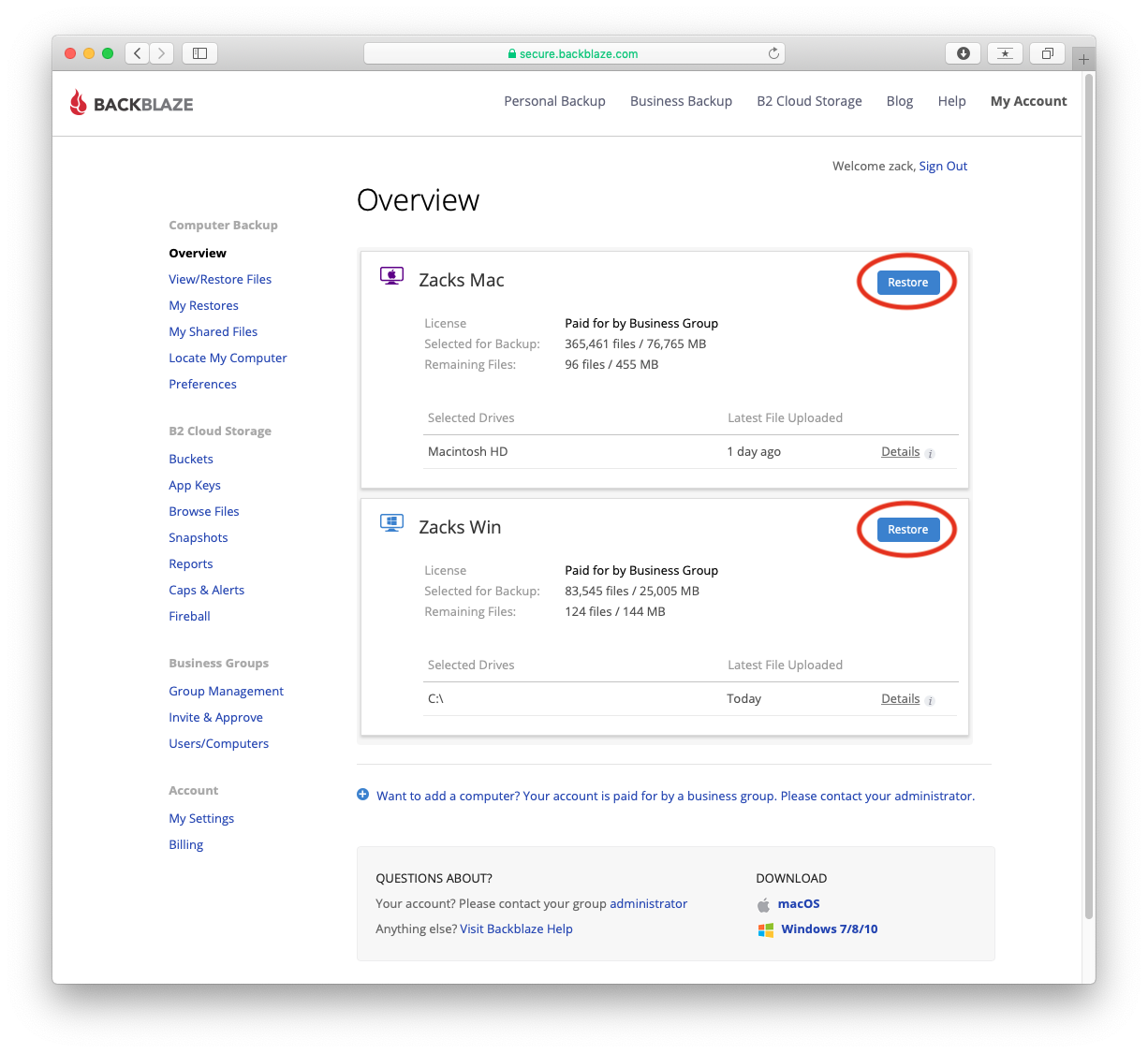Open Blog in top navigation

899,101
